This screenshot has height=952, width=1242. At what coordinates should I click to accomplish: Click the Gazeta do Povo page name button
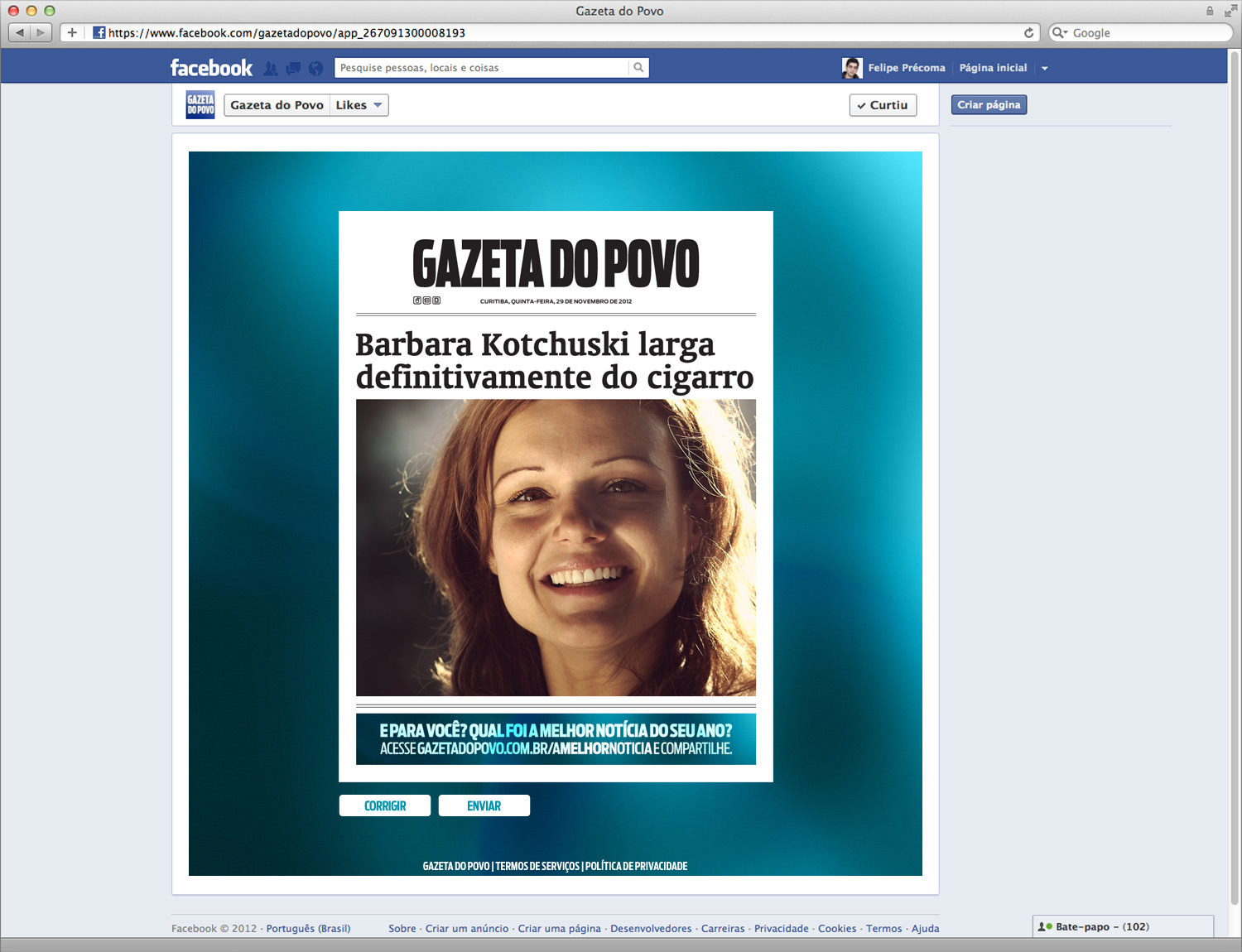coord(277,105)
